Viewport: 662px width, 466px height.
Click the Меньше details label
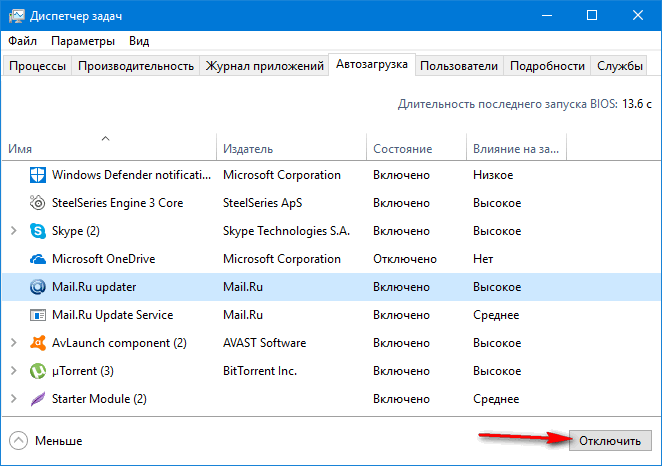coord(58,441)
